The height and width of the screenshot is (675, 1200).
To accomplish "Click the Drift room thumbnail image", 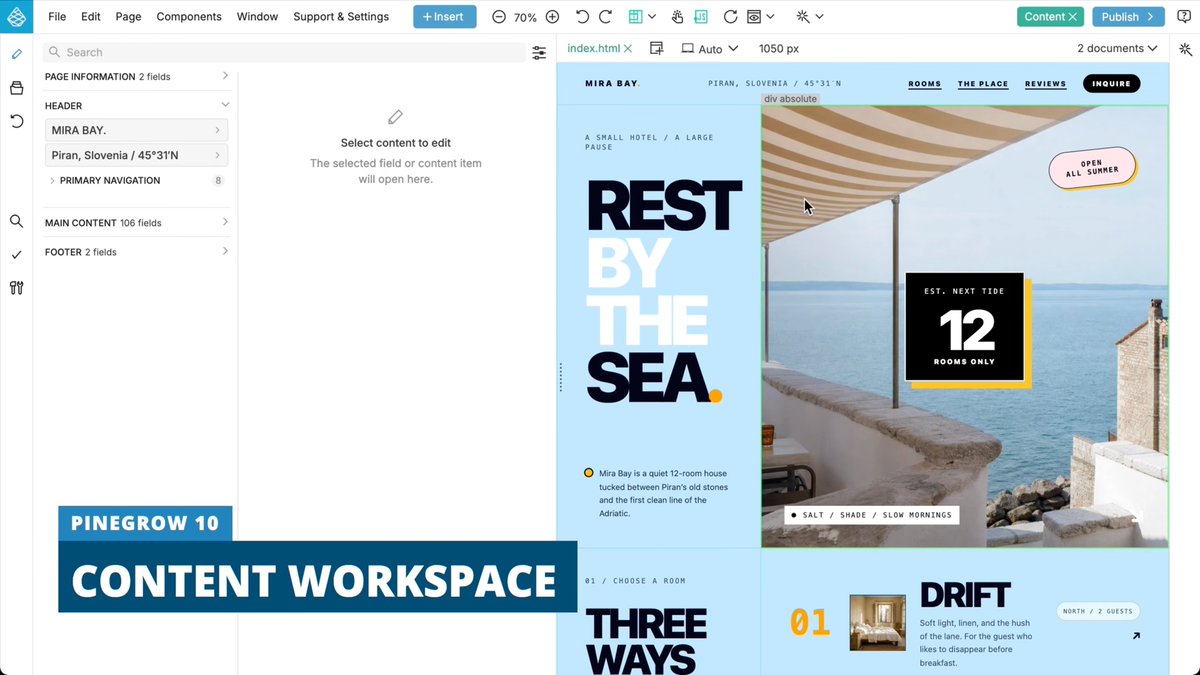I will pyautogui.click(x=878, y=623).
